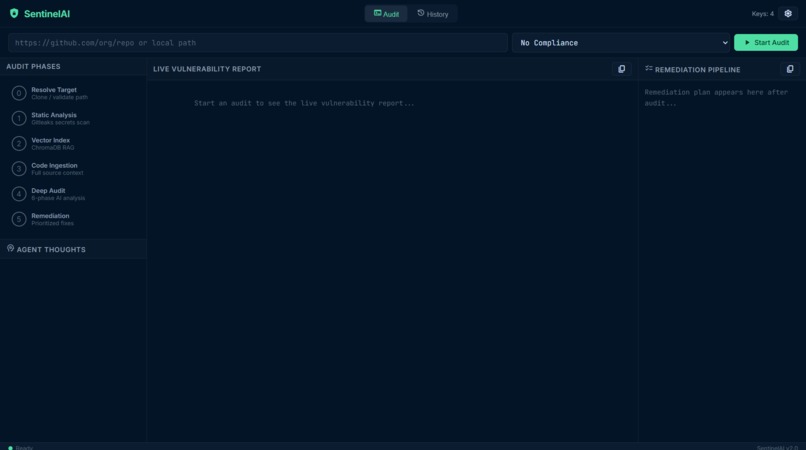806x450 pixels.
Task: Click the SentinelAI version label in footer
Action: (777, 448)
